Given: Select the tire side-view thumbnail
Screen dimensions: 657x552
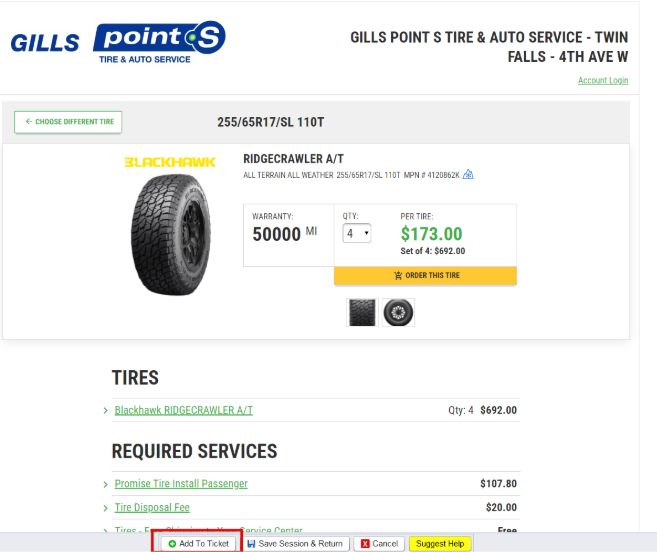Looking at the screenshot, I should coord(398,312).
